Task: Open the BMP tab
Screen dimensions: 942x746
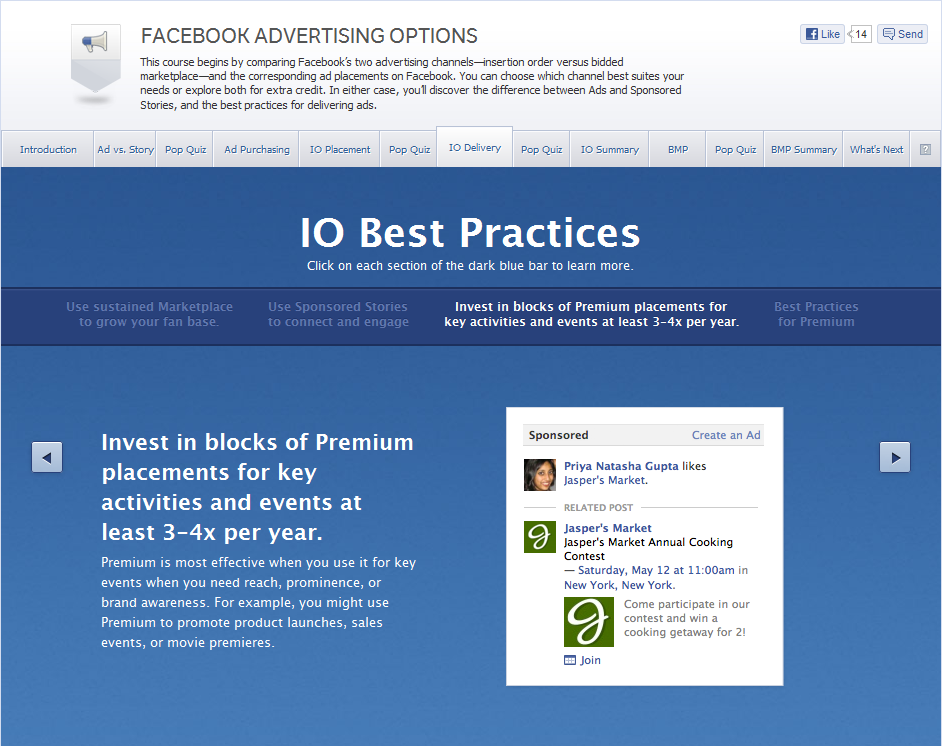Action: click(678, 150)
